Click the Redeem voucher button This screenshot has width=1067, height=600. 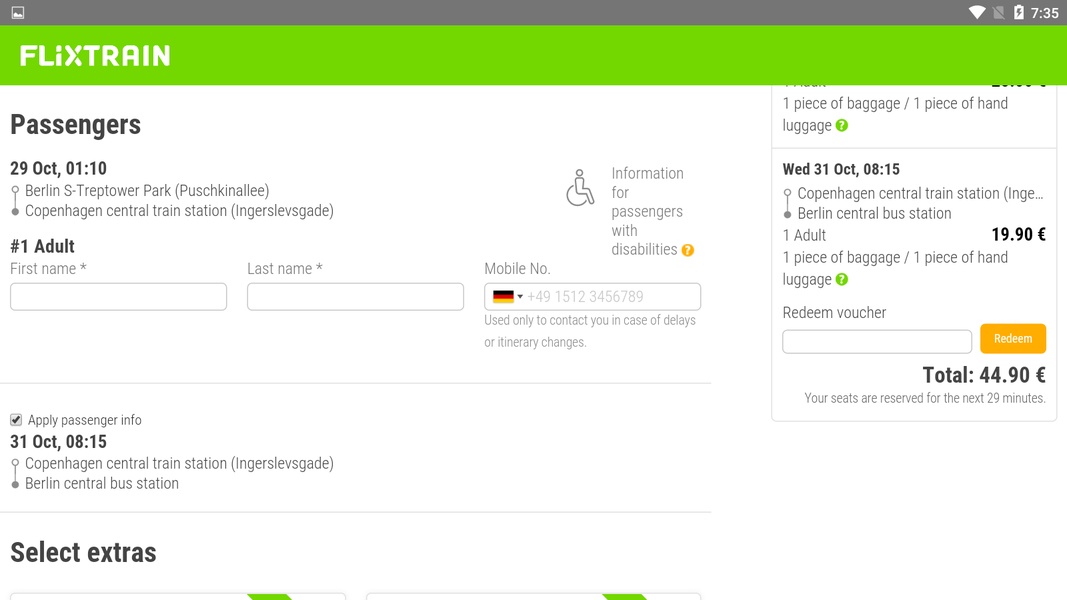pyautogui.click(x=1013, y=339)
